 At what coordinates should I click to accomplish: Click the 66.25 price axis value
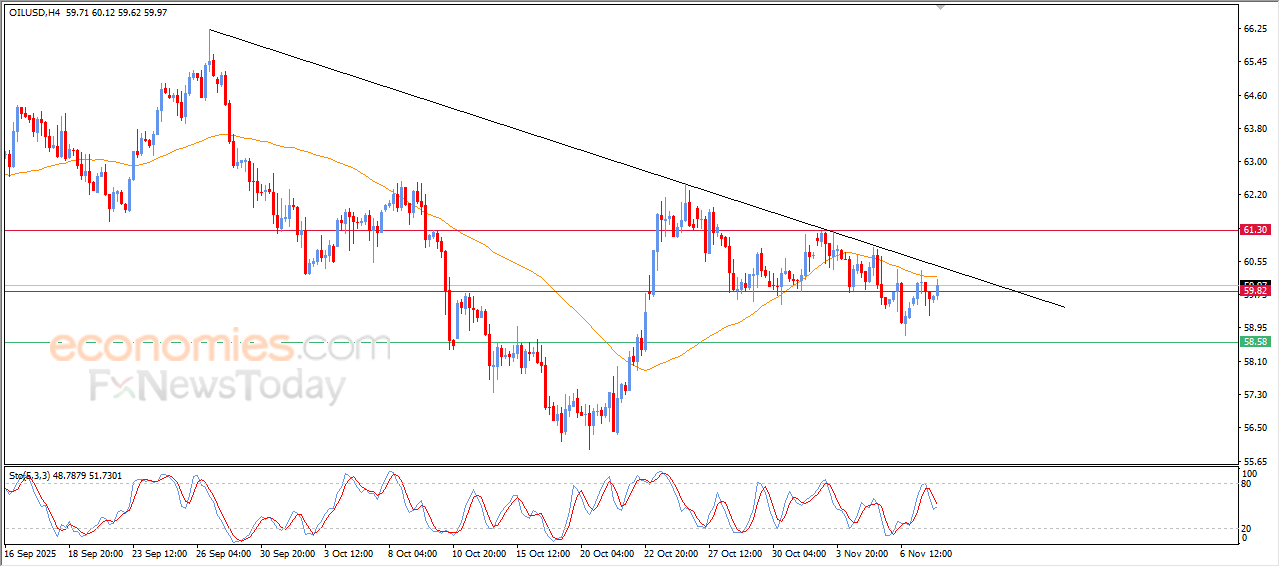tap(1254, 30)
